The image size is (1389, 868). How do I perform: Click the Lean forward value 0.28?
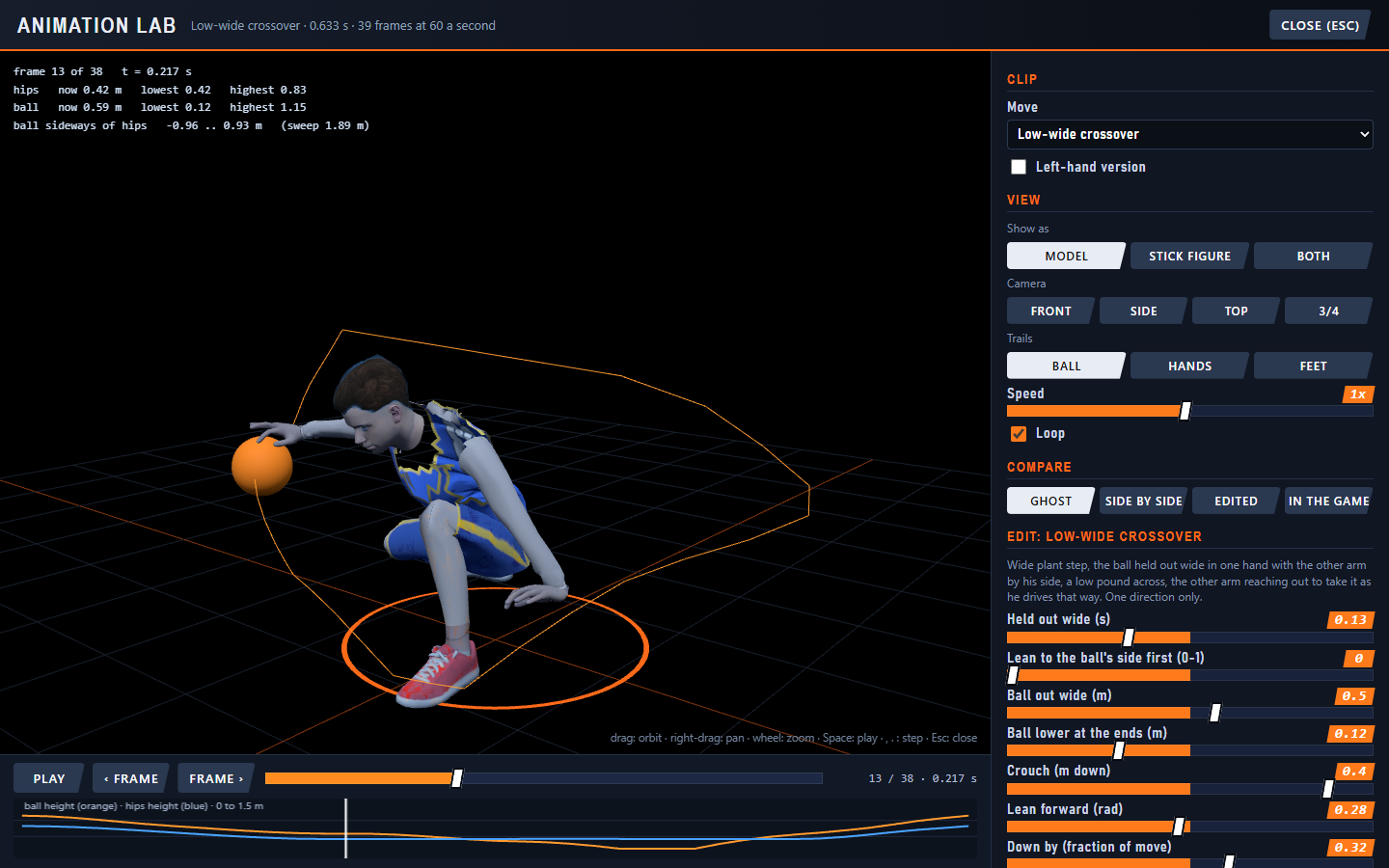pyautogui.click(x=1350, y=809)
